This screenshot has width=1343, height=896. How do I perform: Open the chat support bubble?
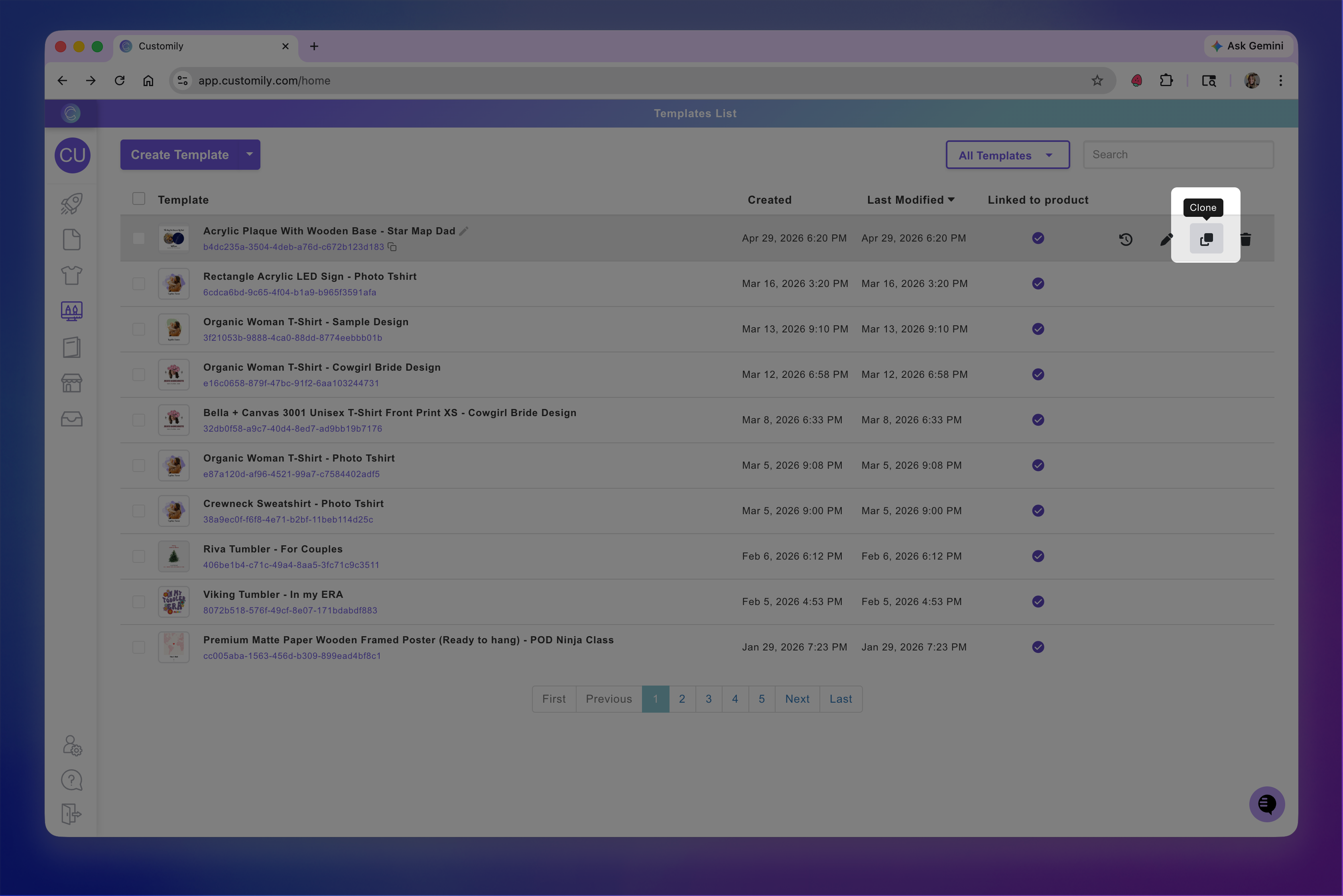click(1266, 804)
